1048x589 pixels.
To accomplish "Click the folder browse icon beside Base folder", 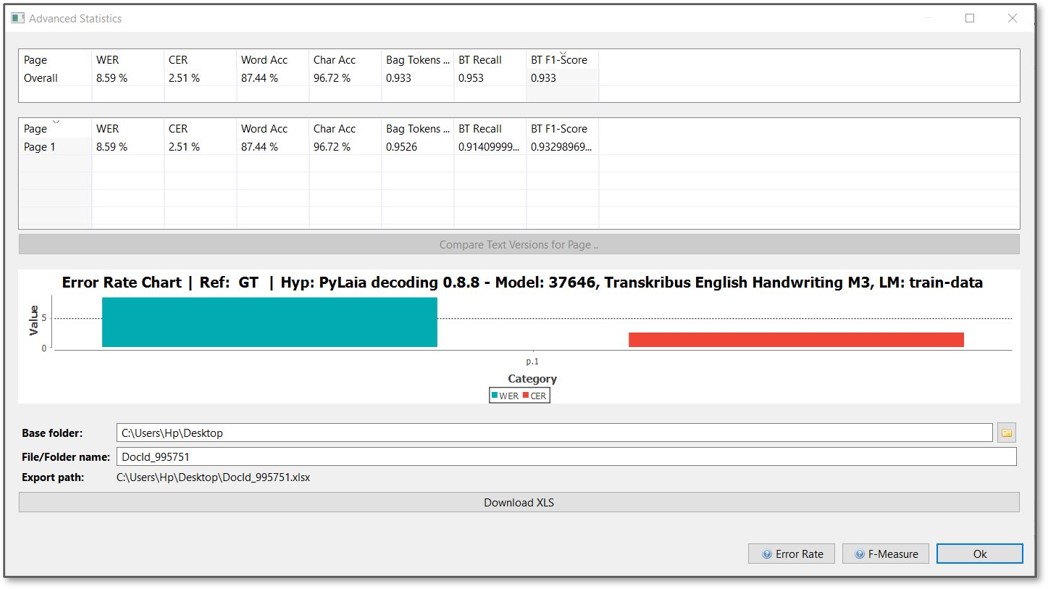I will point(1006,433).
